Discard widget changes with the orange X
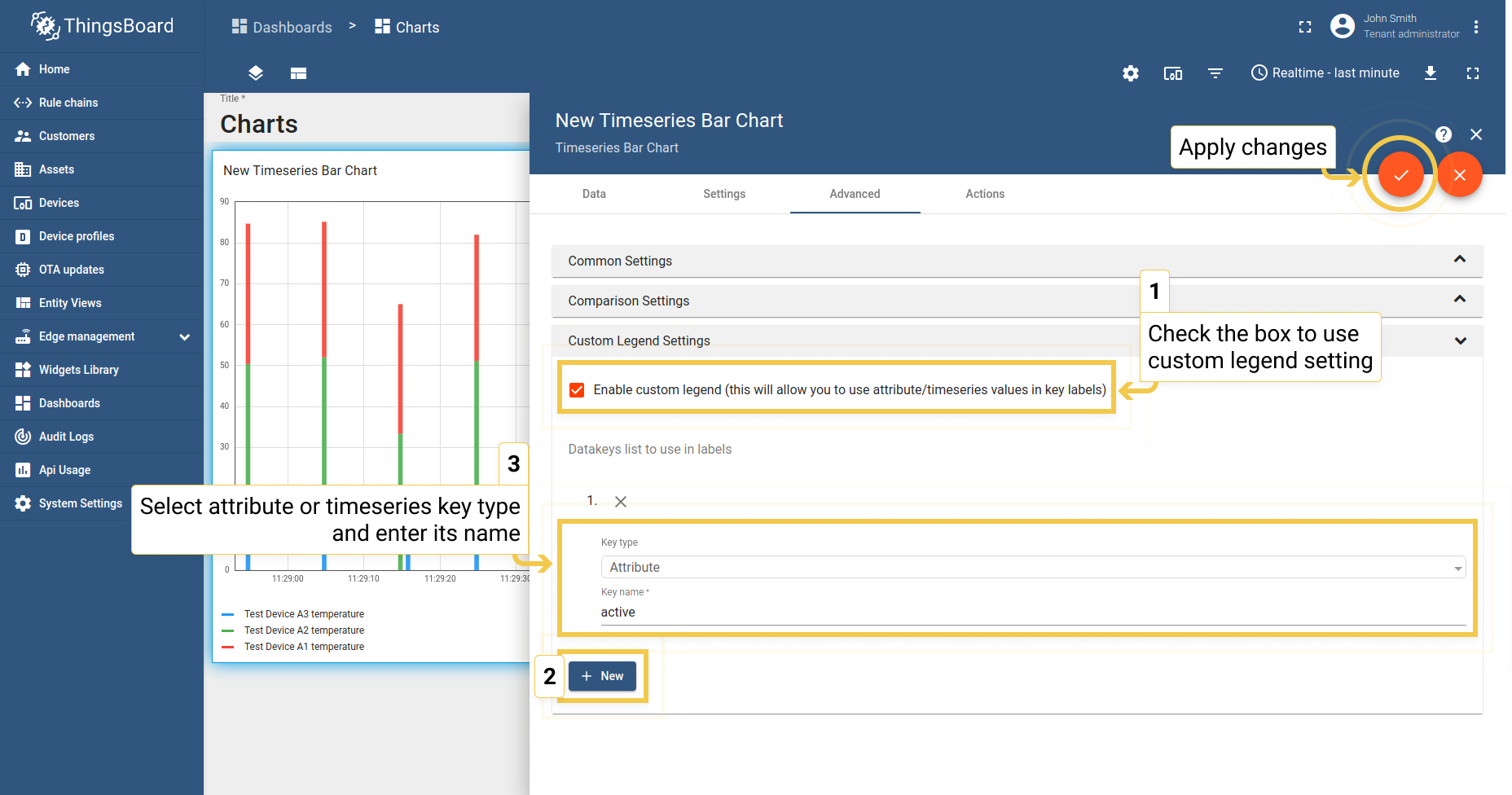The image size is (1512, 795). [x=1460, y=174]
